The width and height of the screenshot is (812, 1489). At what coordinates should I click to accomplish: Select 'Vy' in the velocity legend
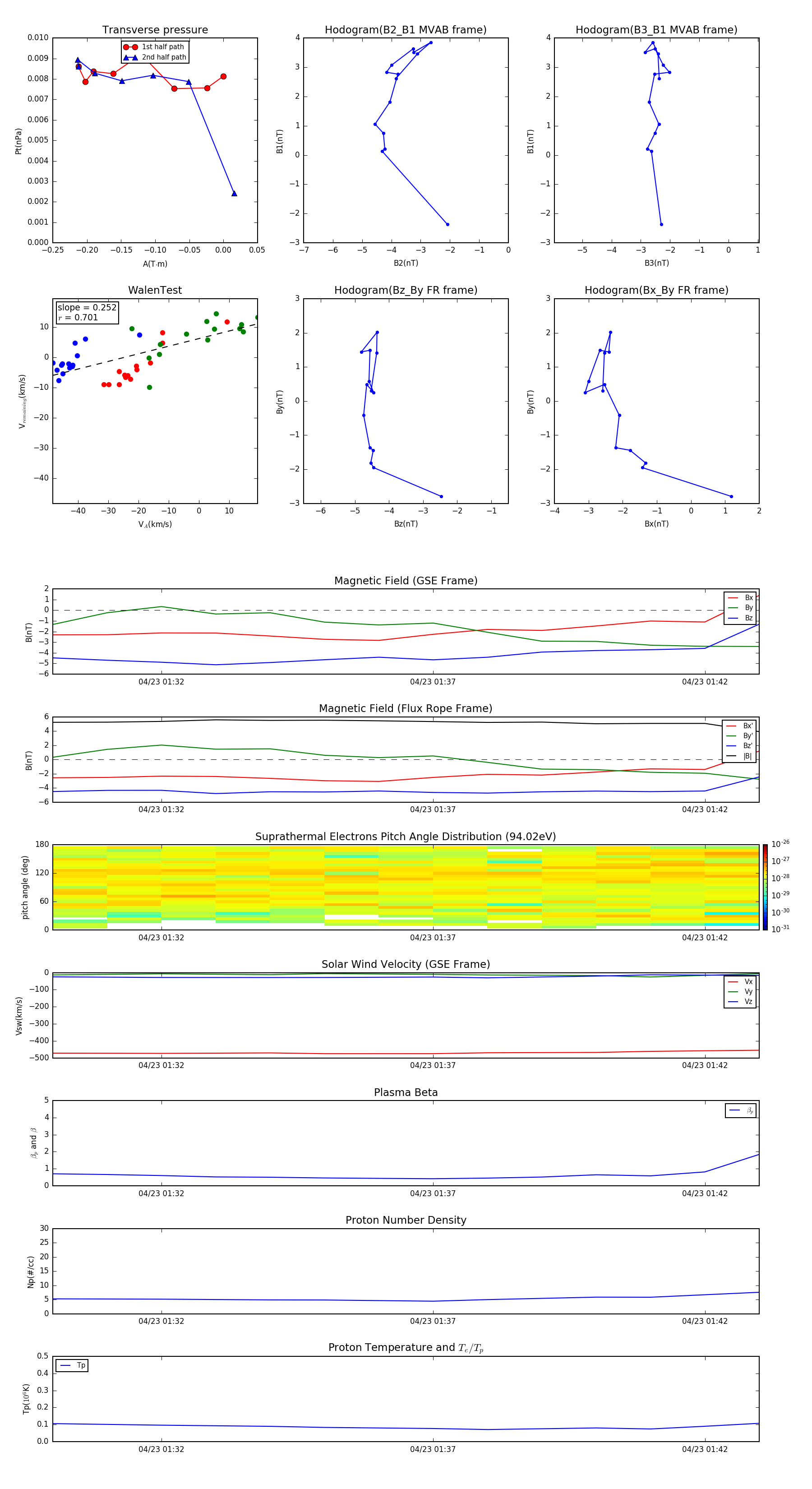pyautogui.click(x=740, y=991)
